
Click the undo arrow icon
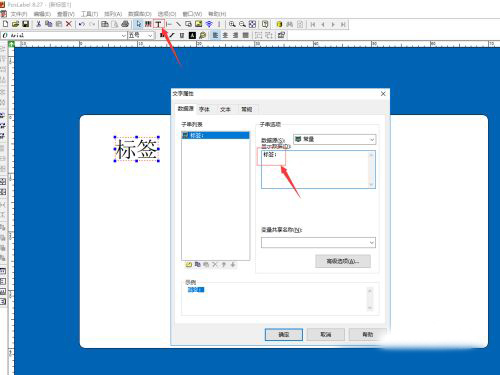click(82, 24)
